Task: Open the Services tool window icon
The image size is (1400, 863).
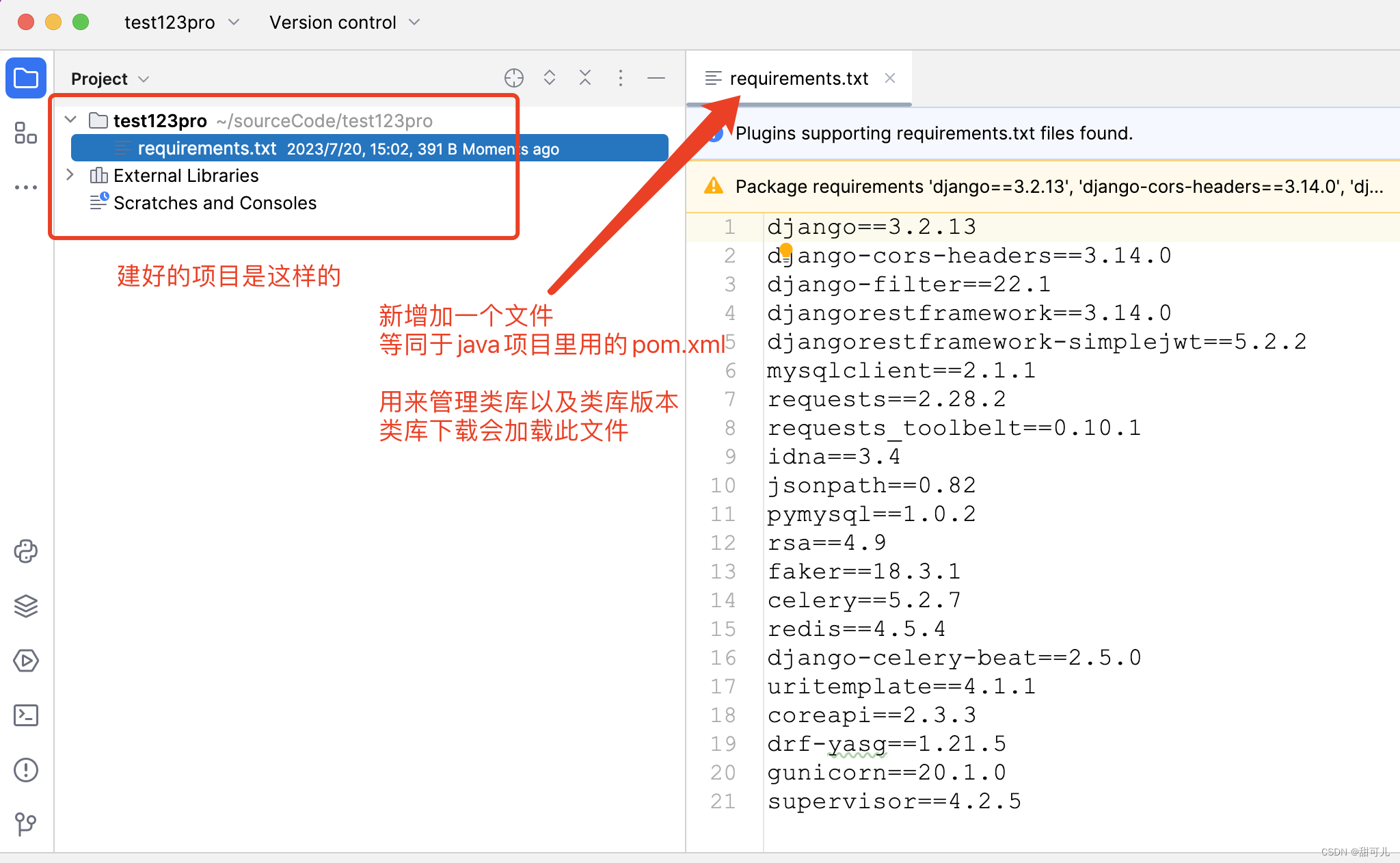Action: click(x=26, y=661)
